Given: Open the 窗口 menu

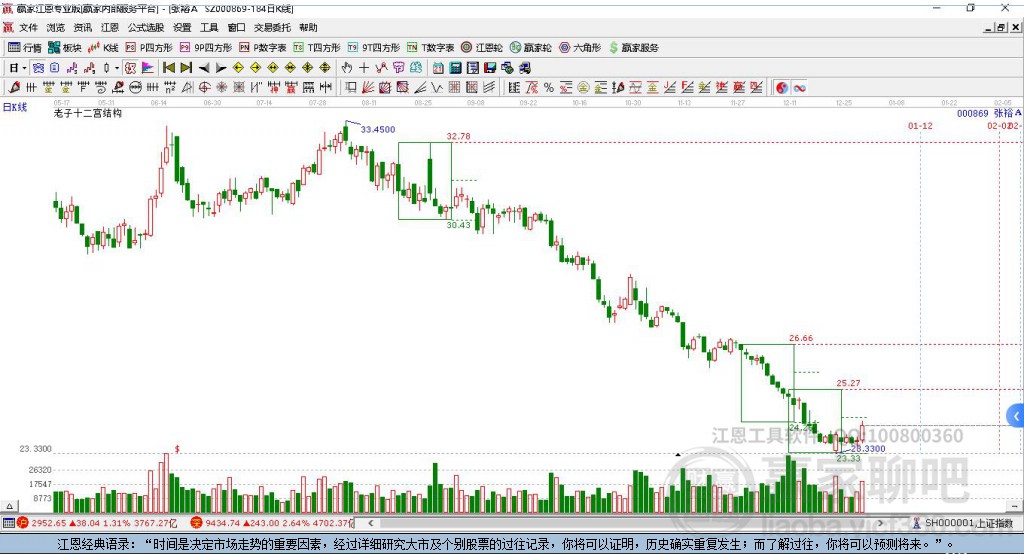Looking at the screenshot, I should [236, 27].
